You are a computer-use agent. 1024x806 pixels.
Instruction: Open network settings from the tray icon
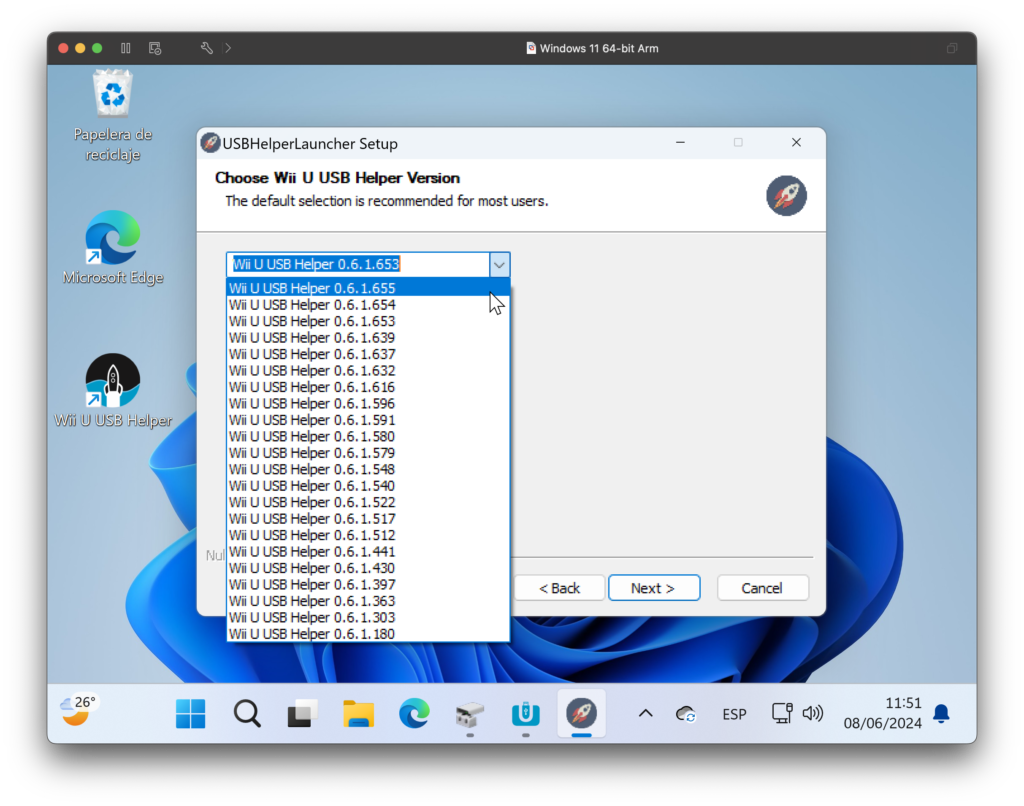tap(782, 713)
